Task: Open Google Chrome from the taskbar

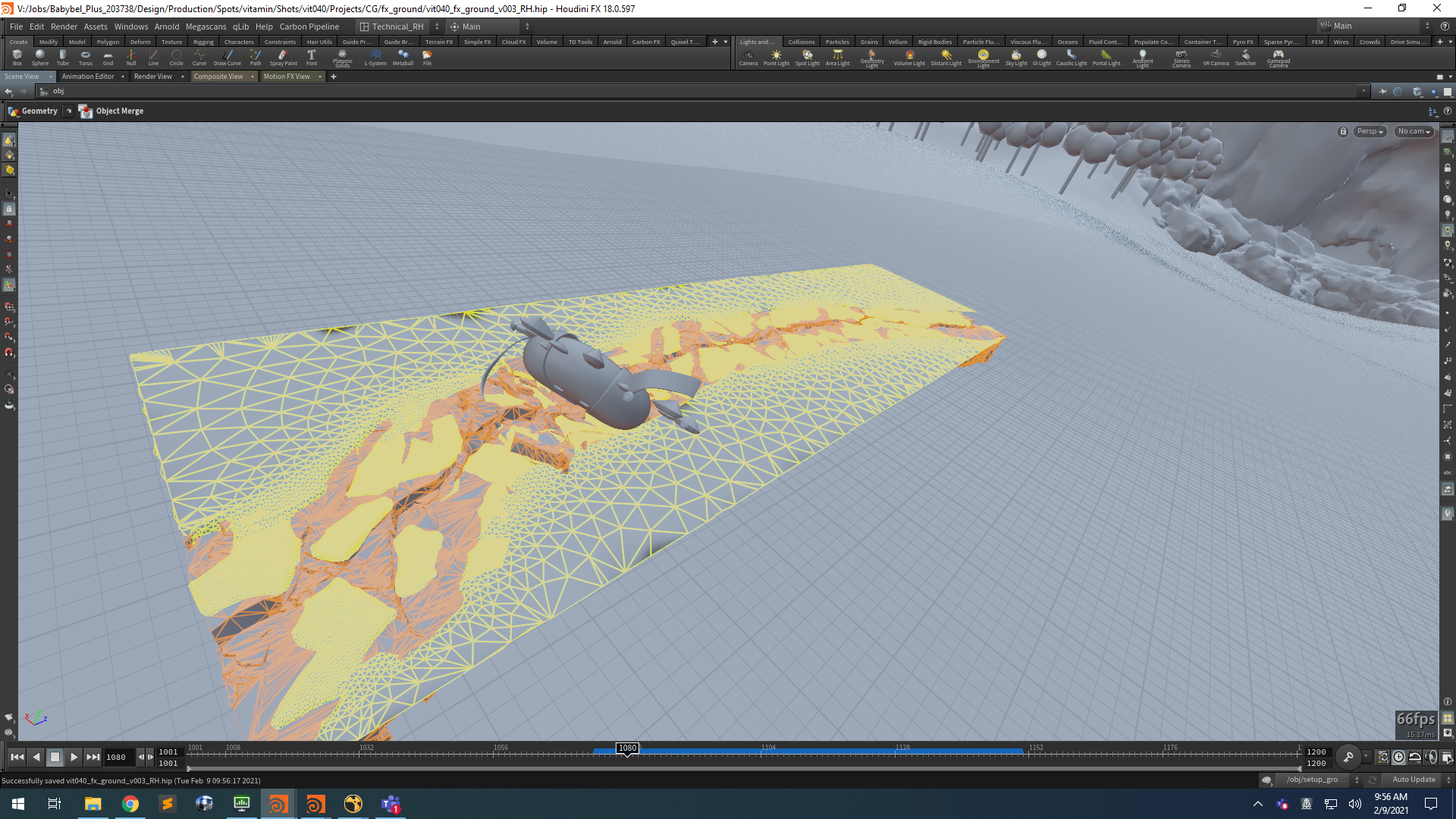Action: pyautogui.click(x=130, y=804)
